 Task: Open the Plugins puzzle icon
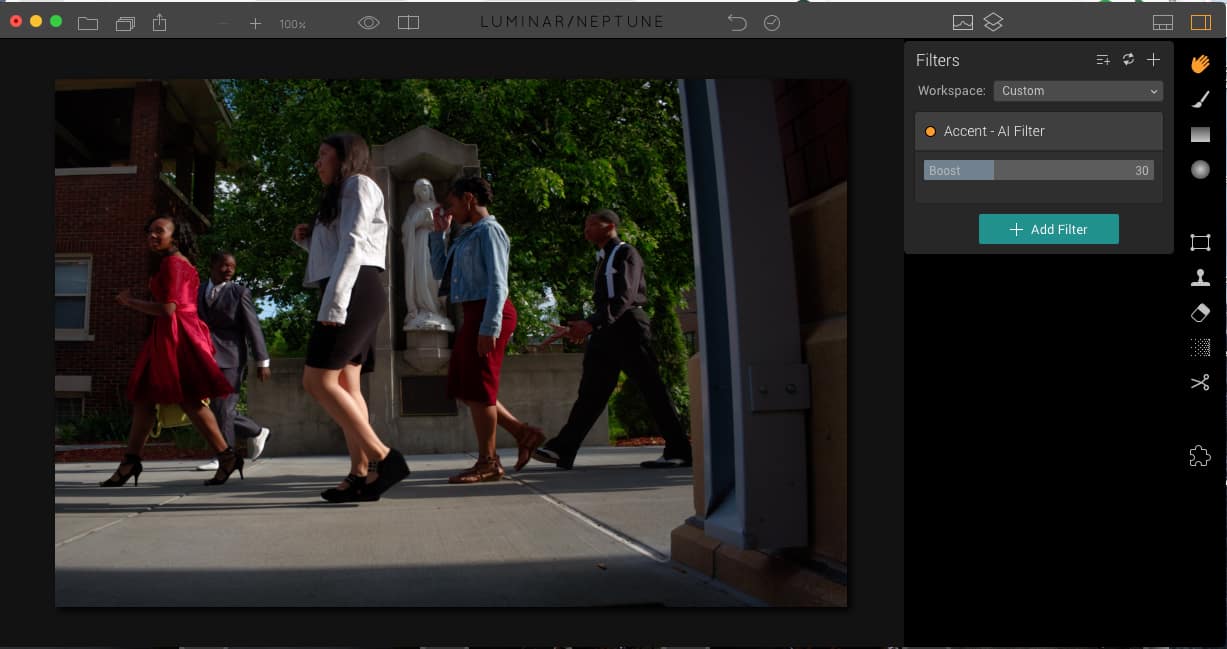tap(1200, 457)
